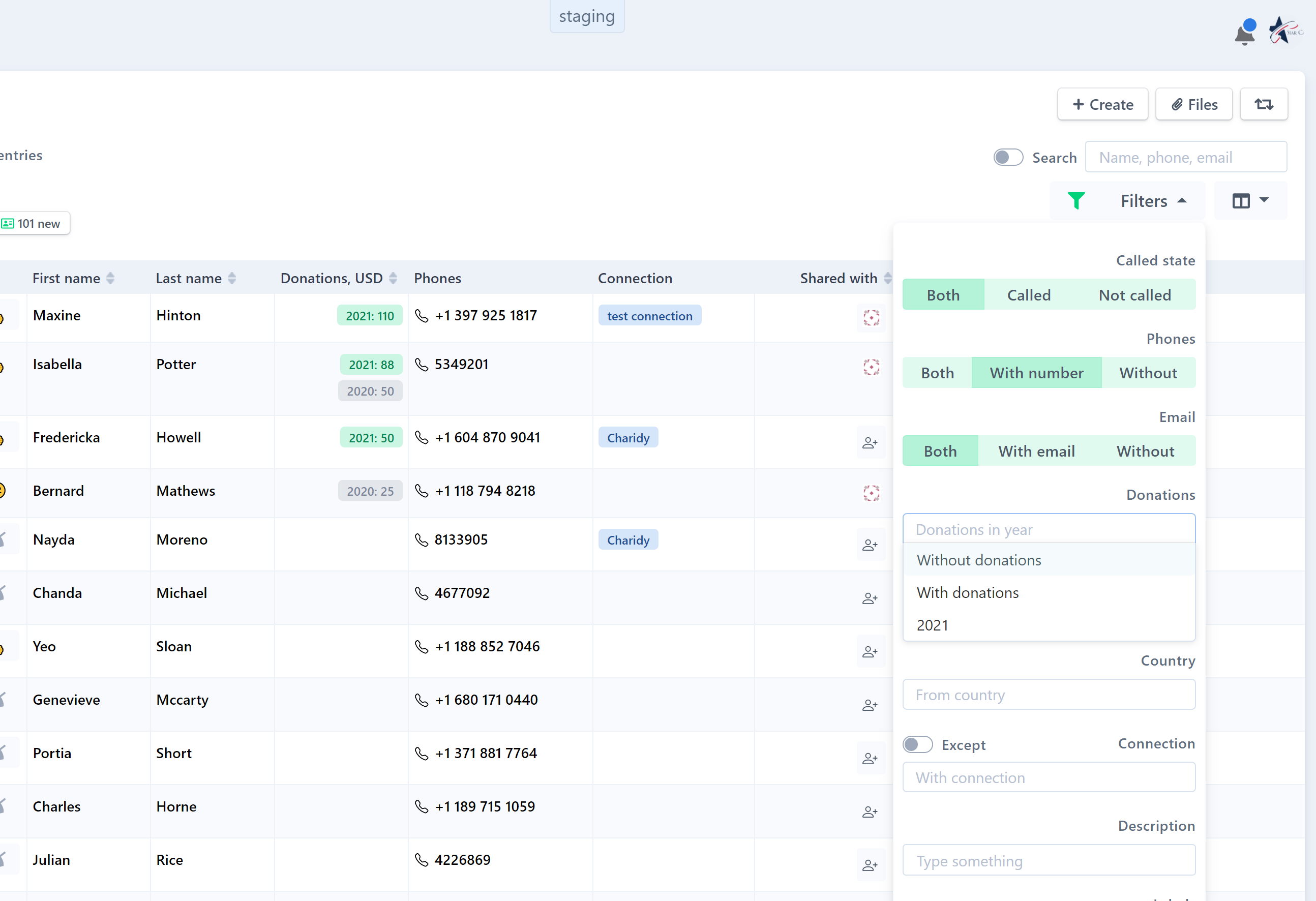Enable the Except toggle in Connection filter

(x=917, y=744)
